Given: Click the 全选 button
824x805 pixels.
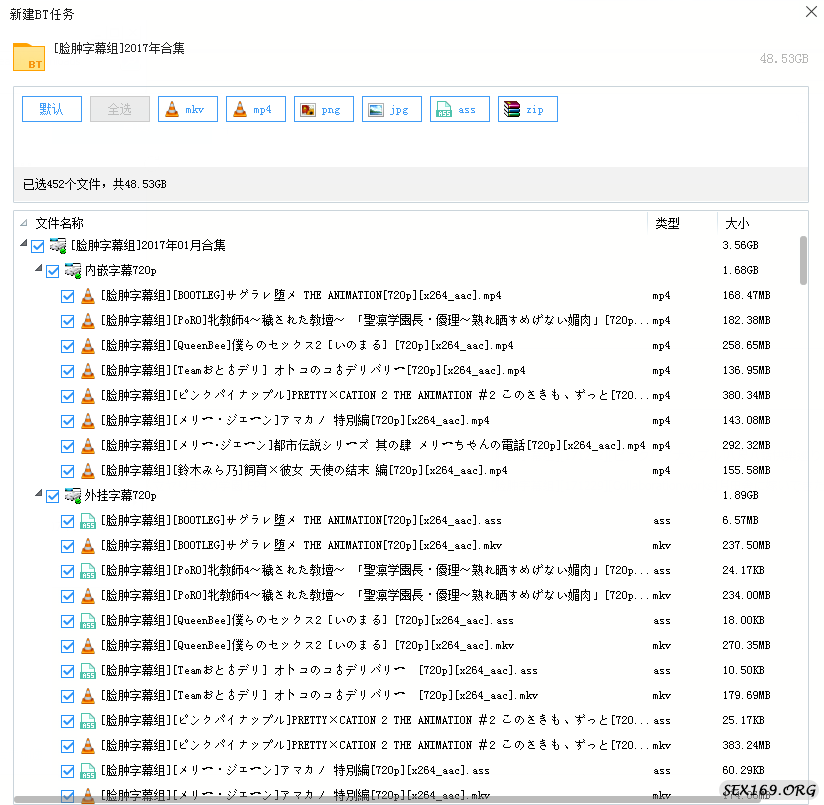Looking at the screenshot, I should (120, 110).
